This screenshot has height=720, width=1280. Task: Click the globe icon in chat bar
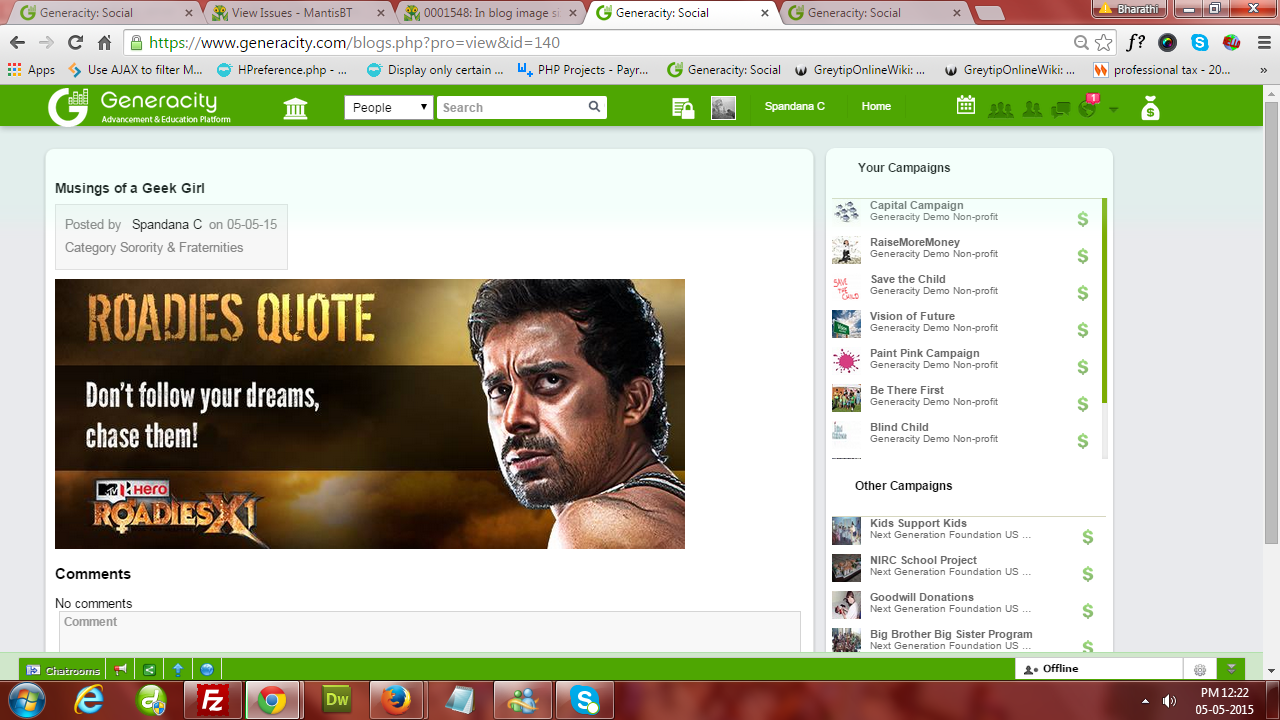point(207,669)
